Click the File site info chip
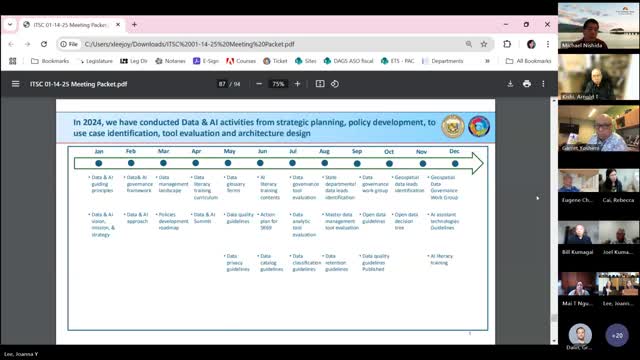Screen dimensions: 640x360 69,44
